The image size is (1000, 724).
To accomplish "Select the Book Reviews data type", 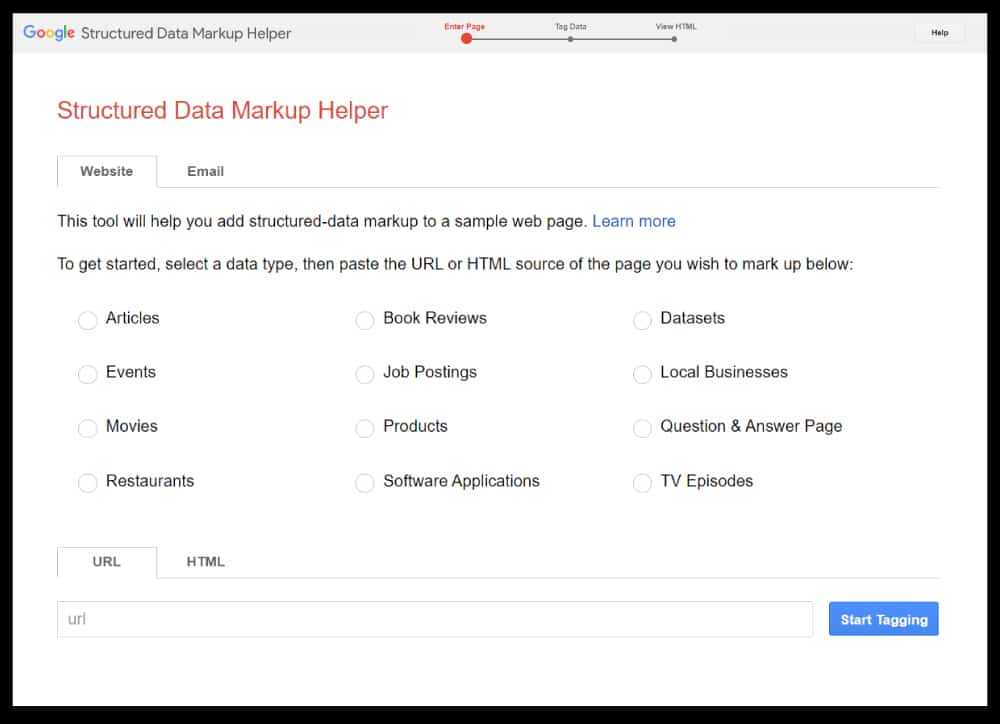I will pyautogui.click(x=365, y=320).
